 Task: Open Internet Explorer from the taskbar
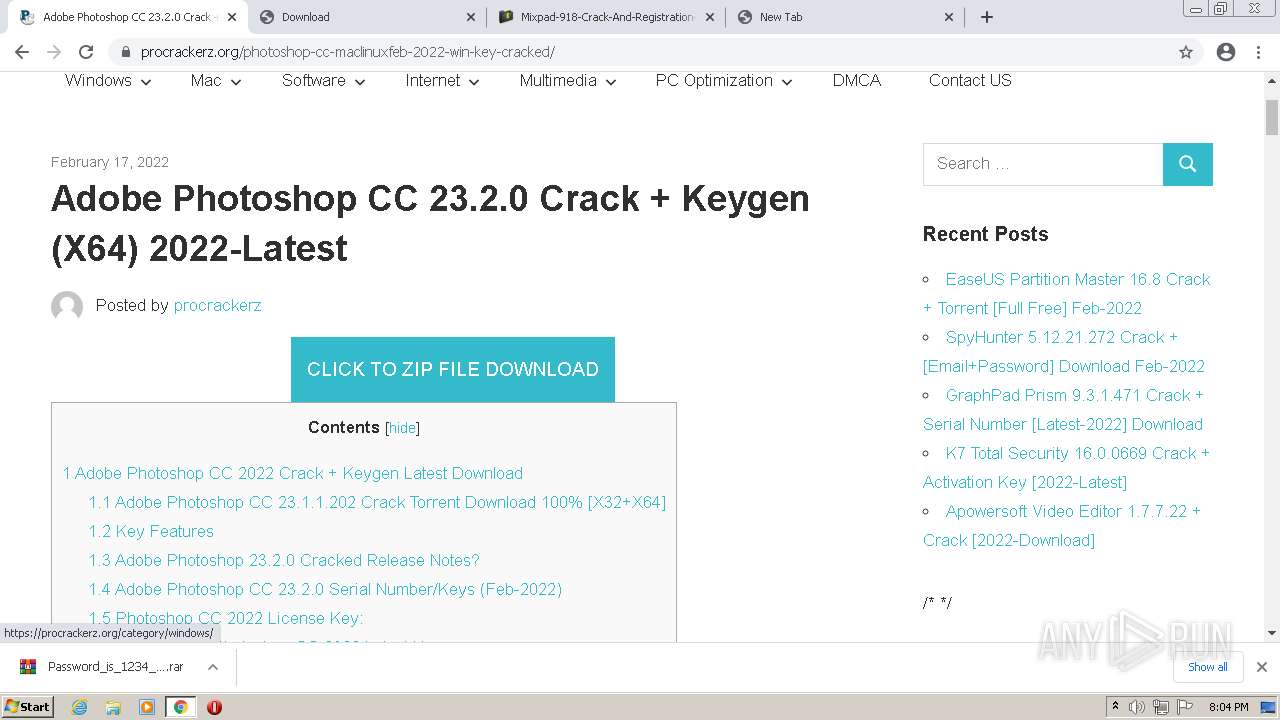pyautogui.click(x=80, y=707)
